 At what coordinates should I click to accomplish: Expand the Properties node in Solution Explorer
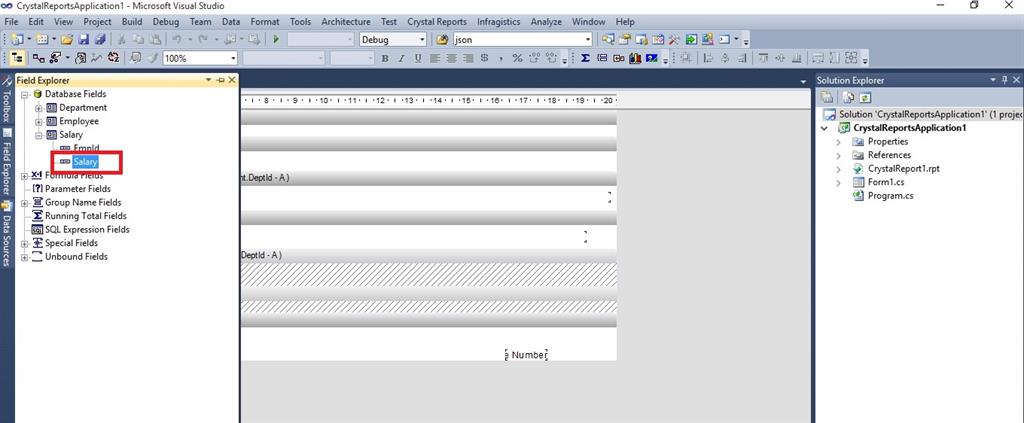(x=839, y=142)
